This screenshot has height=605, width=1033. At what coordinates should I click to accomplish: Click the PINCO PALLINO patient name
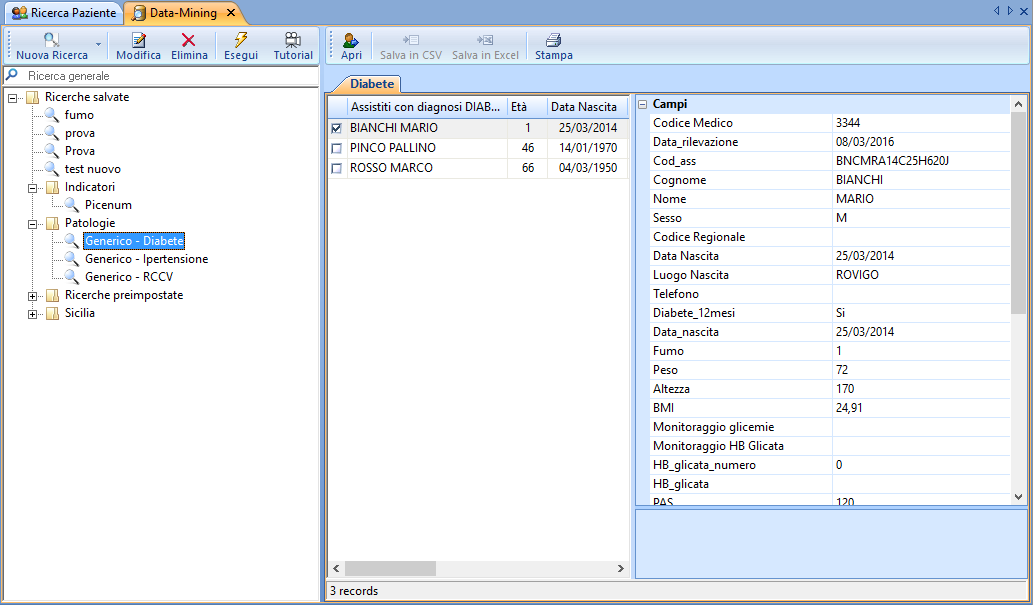pos(393,148)
